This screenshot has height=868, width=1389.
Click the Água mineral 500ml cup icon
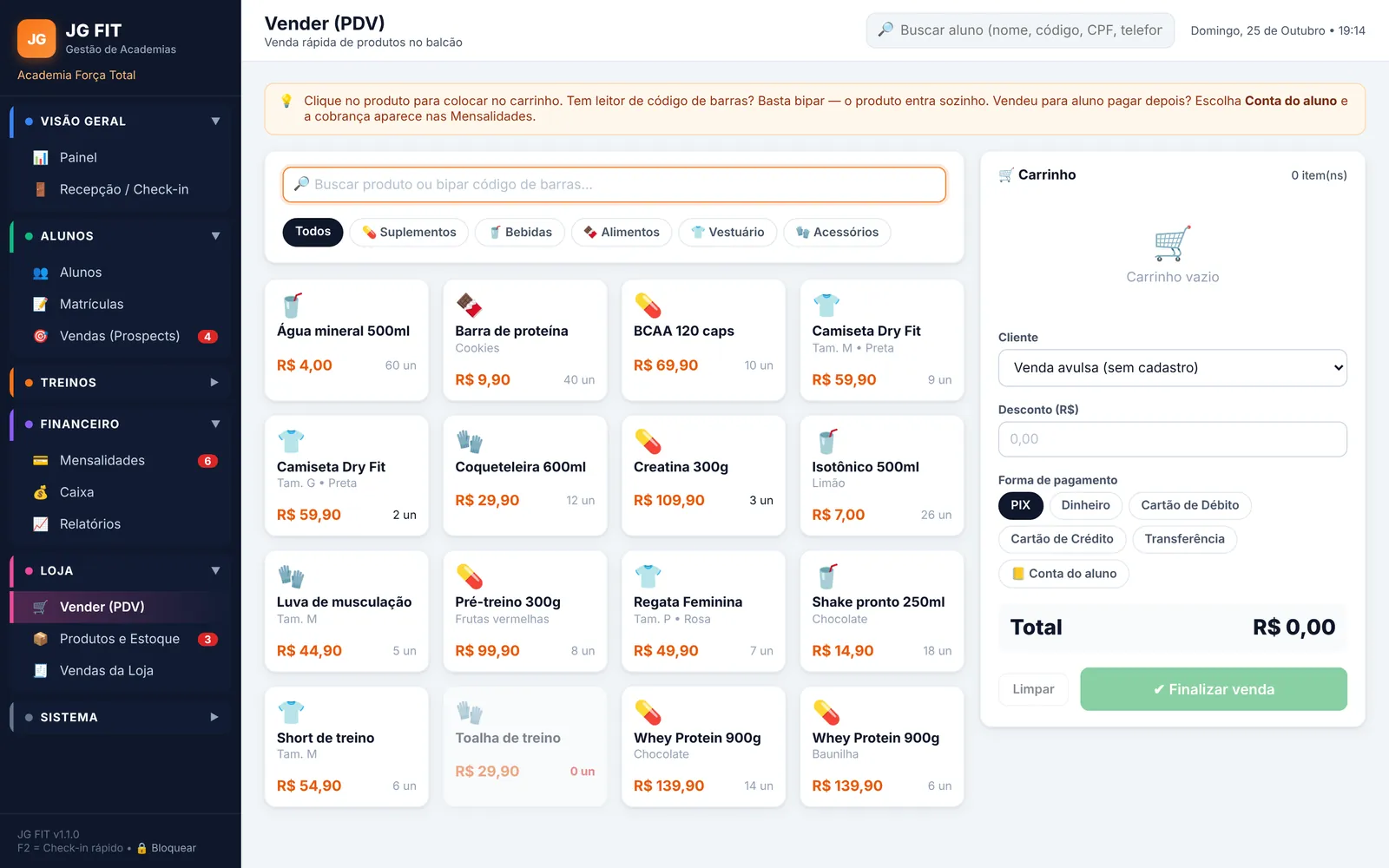click(292, 306)
